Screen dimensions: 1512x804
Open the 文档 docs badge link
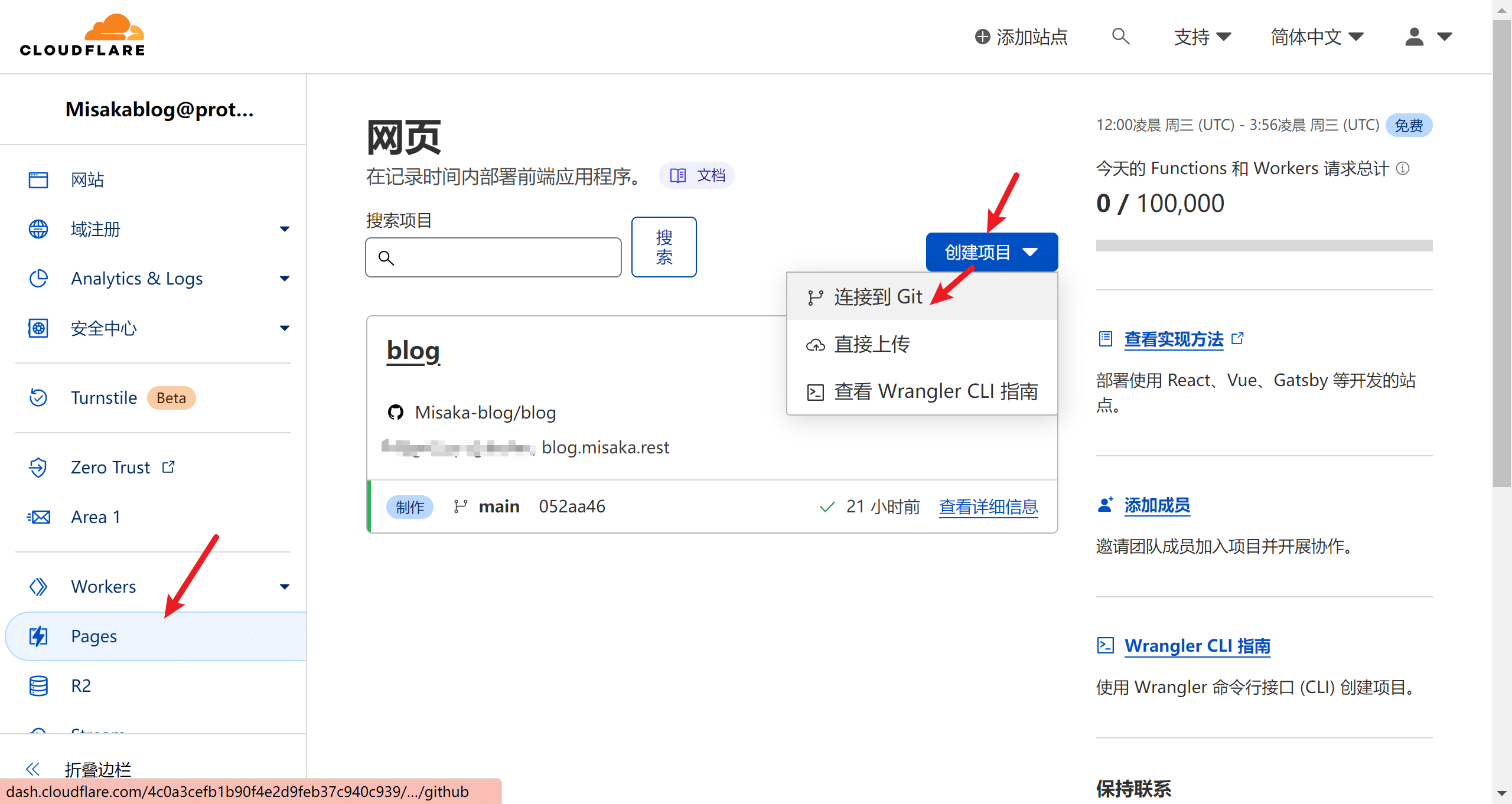(697, 175)
